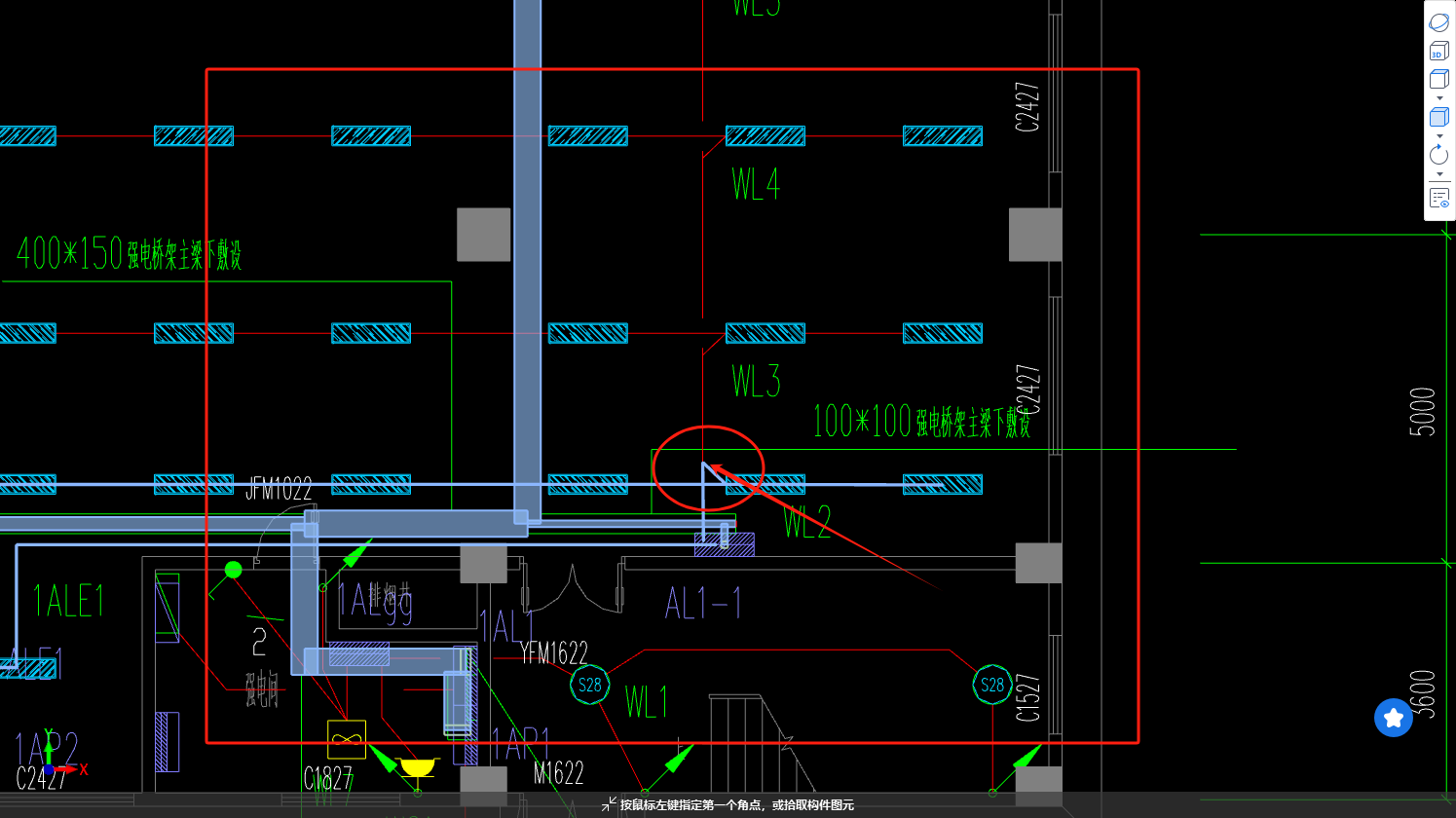
Task: Select the C1527 window label
Action: pos(1027,698)
